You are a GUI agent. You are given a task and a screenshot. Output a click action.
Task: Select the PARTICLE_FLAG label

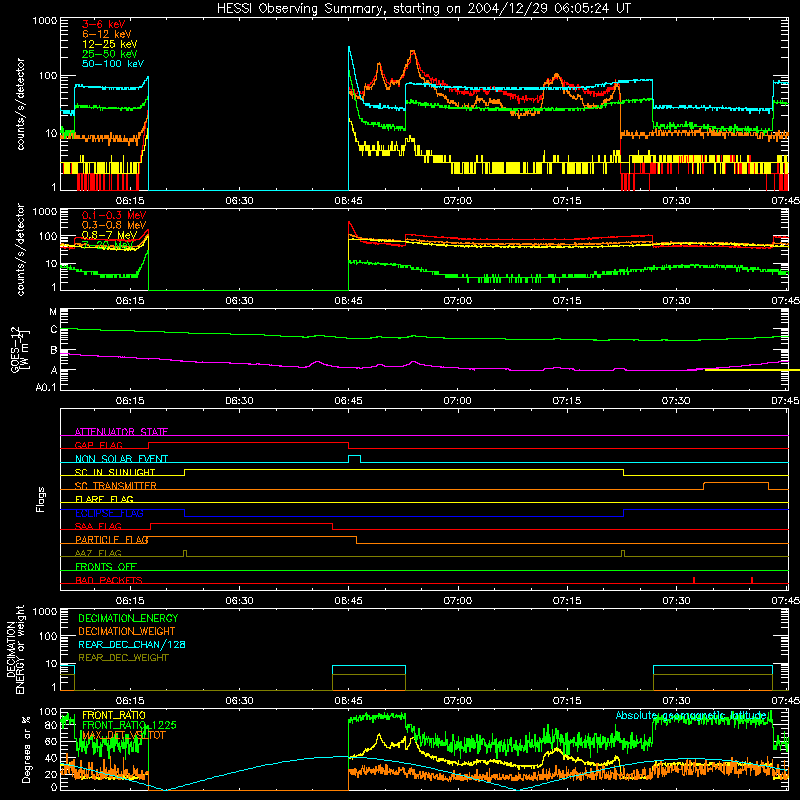tap(112, 540)
